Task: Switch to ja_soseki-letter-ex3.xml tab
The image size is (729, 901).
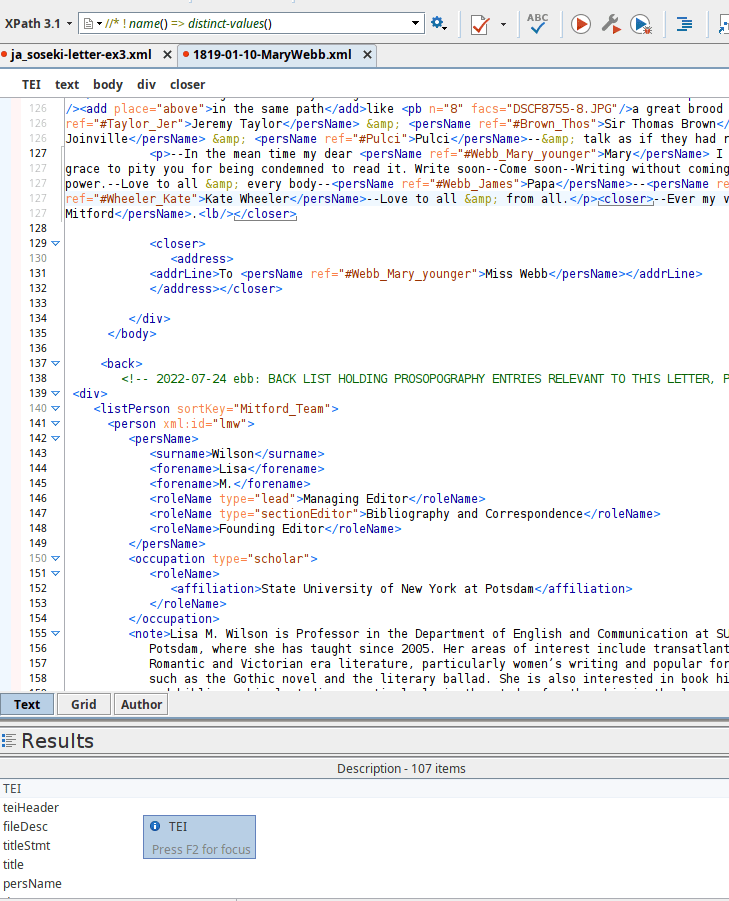Action: pos(80,55)
